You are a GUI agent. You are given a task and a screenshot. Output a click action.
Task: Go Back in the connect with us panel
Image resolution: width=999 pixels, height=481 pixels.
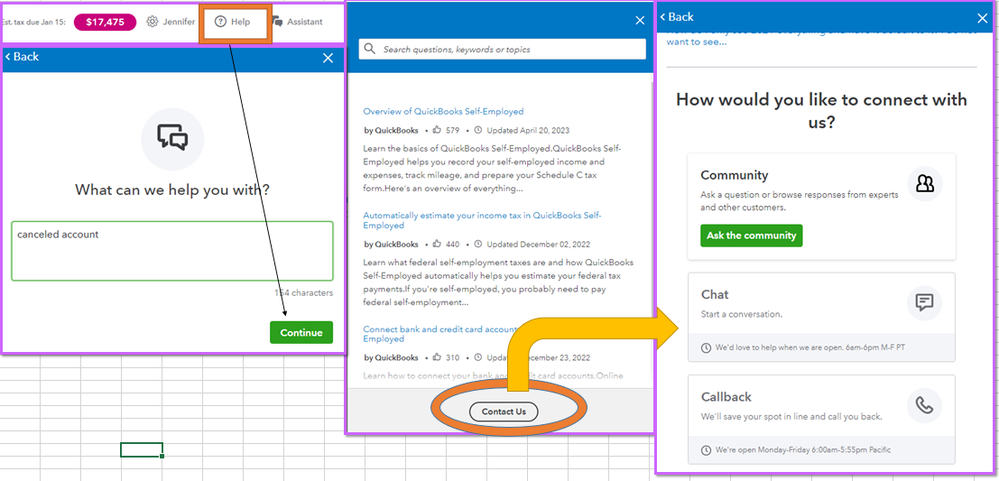(677, 17)
